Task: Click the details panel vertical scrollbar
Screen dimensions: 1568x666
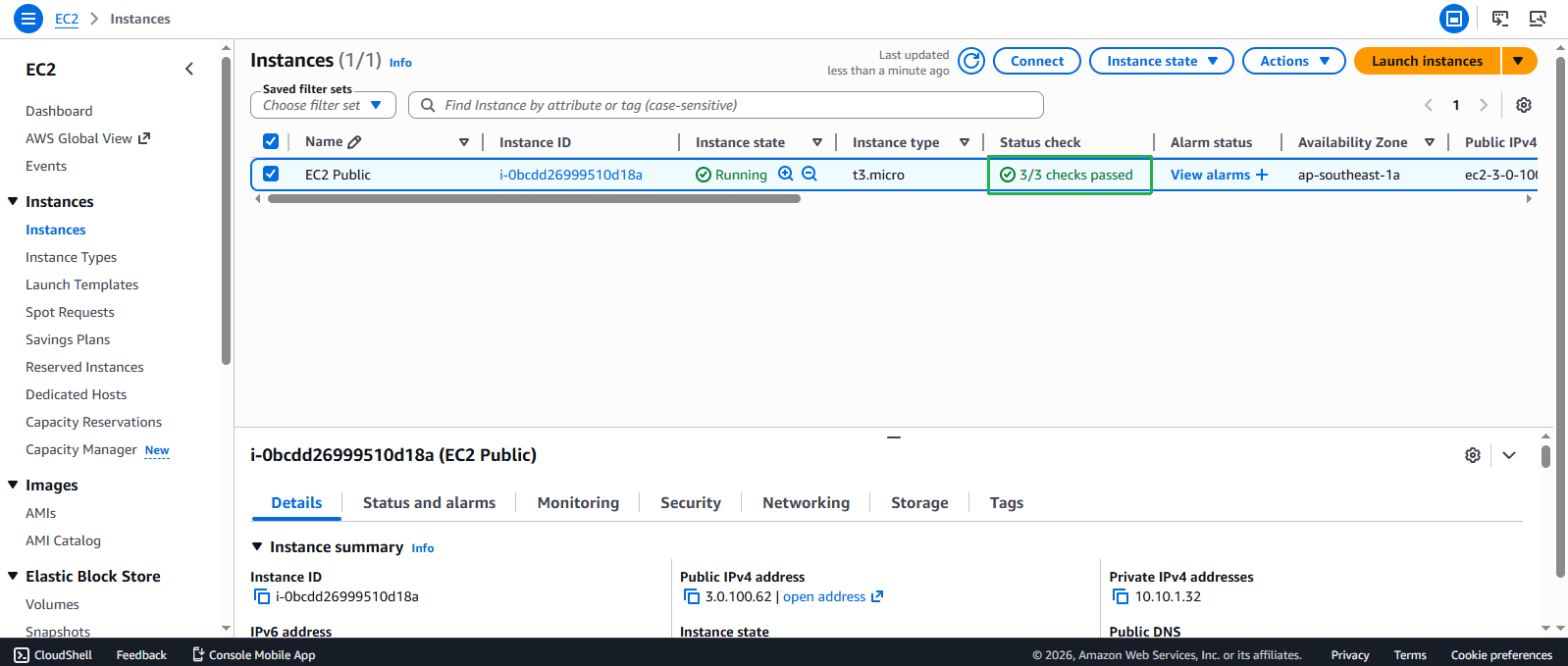Action: [x=1545, y=456]
